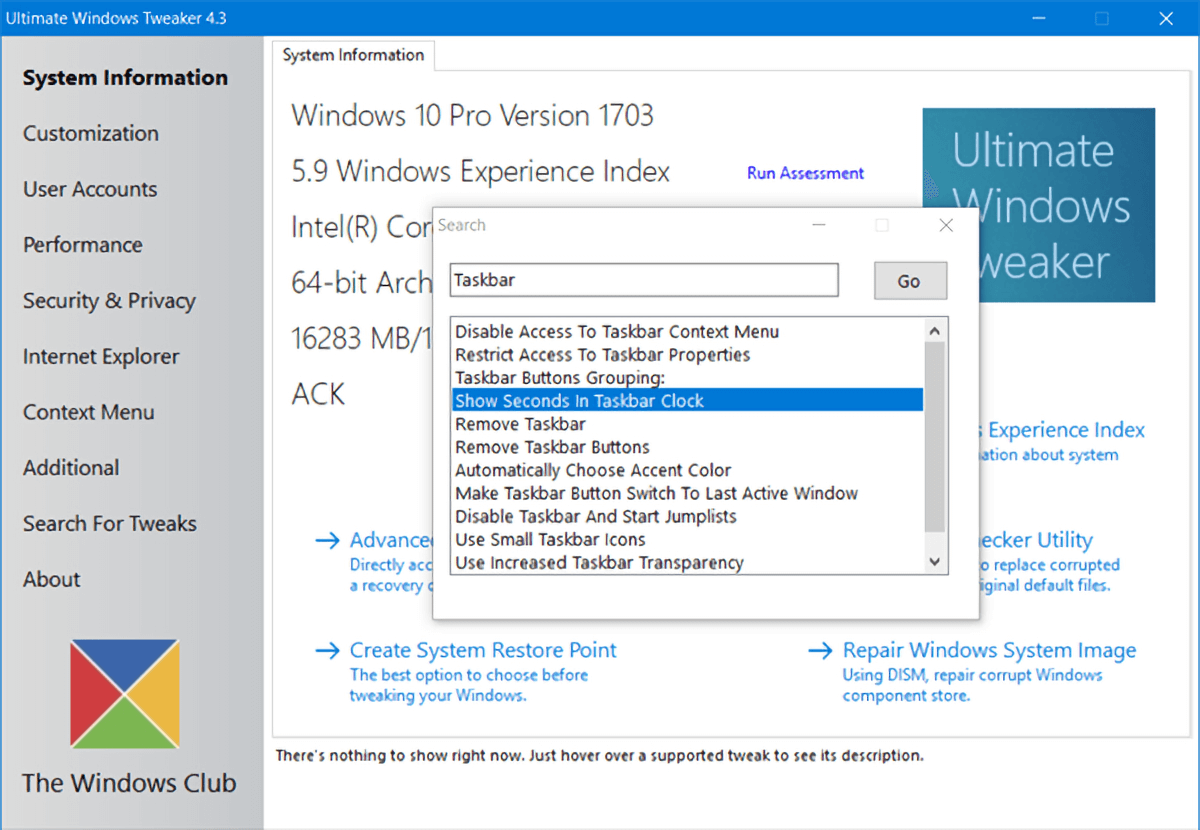Select Show Seconds In Taskbar Clock result
Viewport: 1200px width, 830px height.
[687, 401]
